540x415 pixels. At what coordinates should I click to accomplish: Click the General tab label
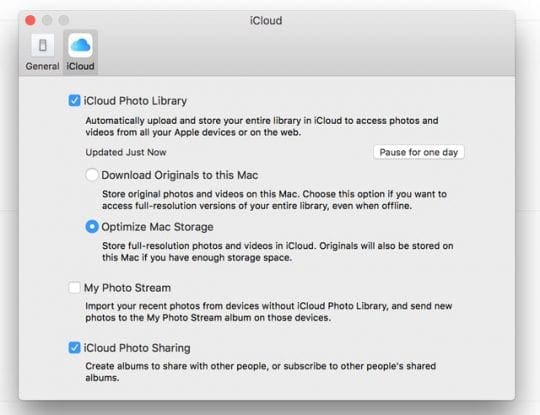(x=42, y=66)
